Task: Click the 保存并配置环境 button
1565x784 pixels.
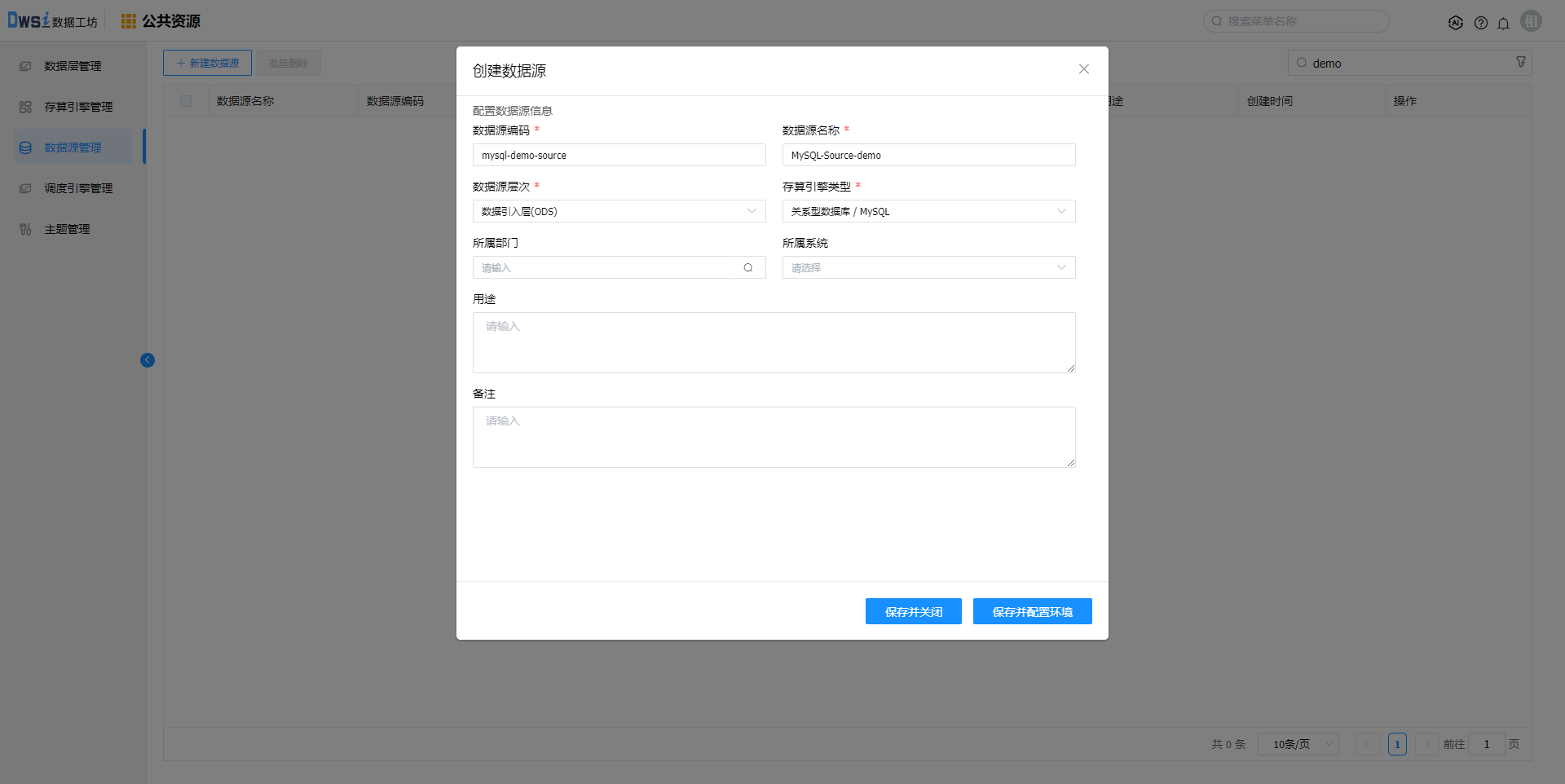Action: click(x=1032, y=611)
